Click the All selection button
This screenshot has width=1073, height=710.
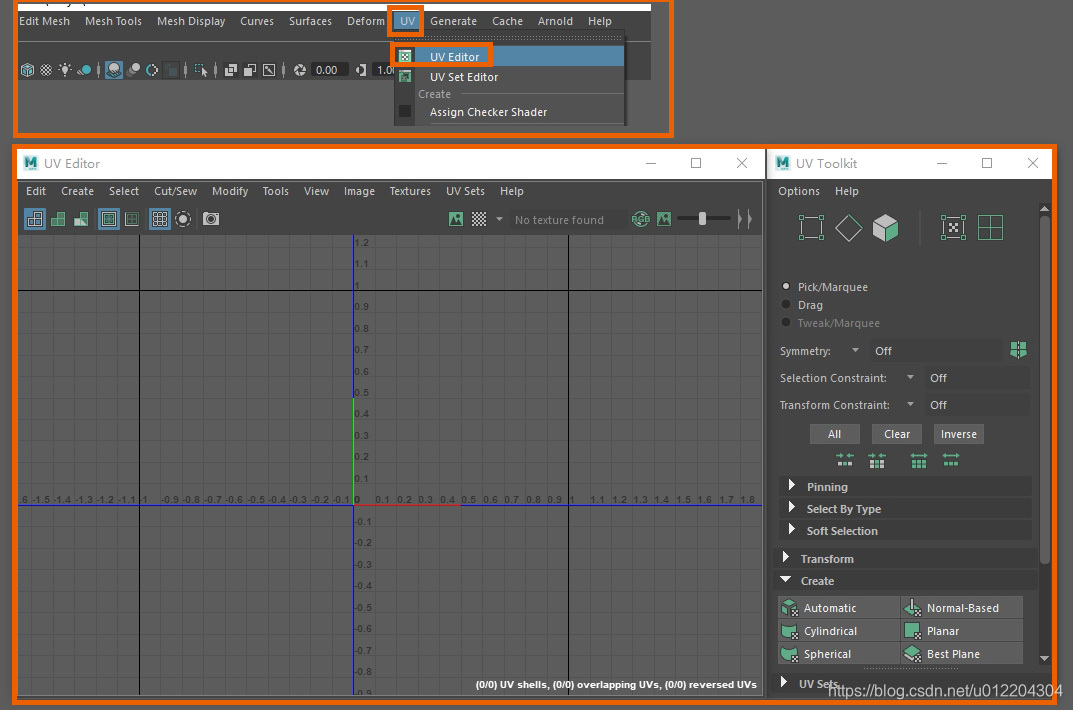pyautogui.click(x=834, y=434)
